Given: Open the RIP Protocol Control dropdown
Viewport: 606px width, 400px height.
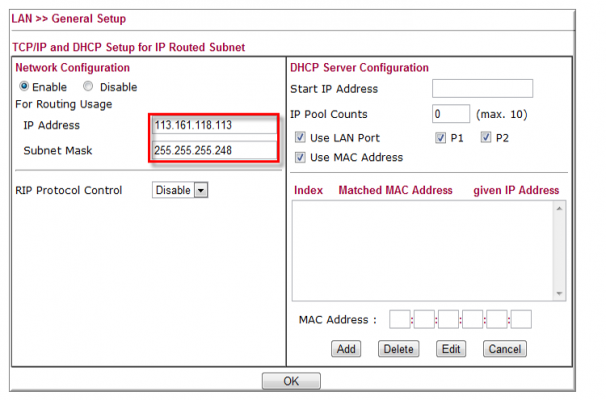Looking at the screenshot, I should pyautogui.click(x=180, y=190).
